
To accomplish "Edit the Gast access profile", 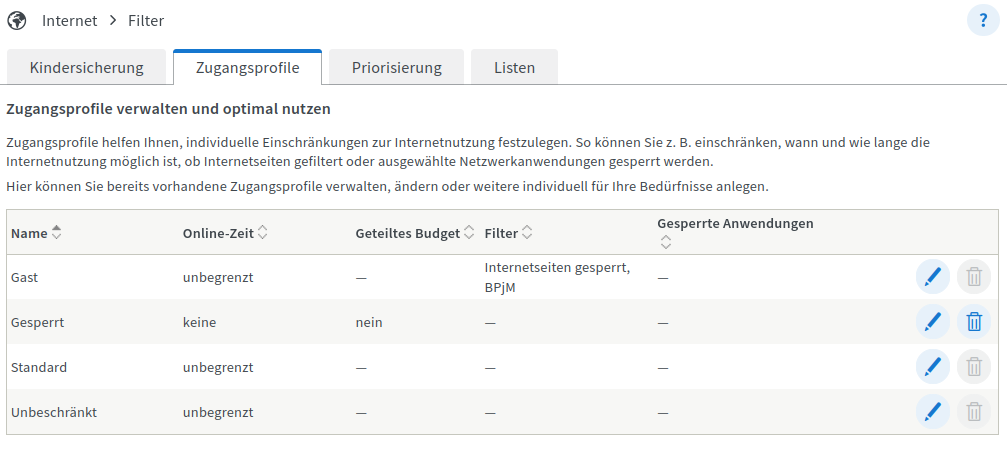I will 932,277.
